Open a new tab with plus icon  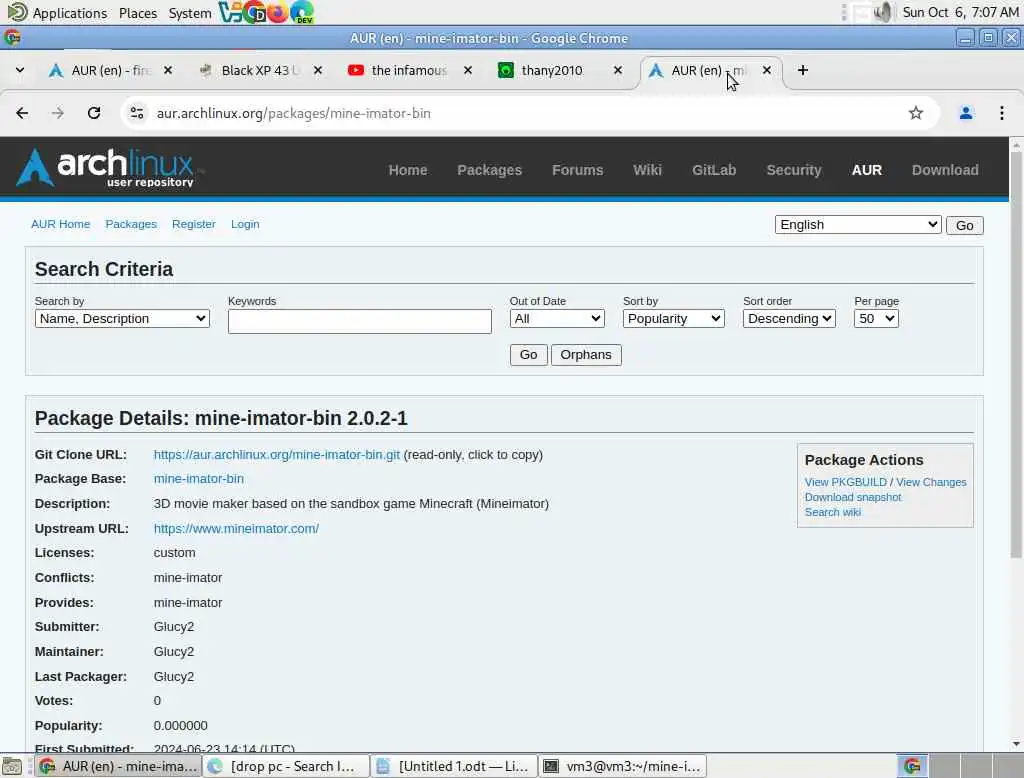(803, 70)
